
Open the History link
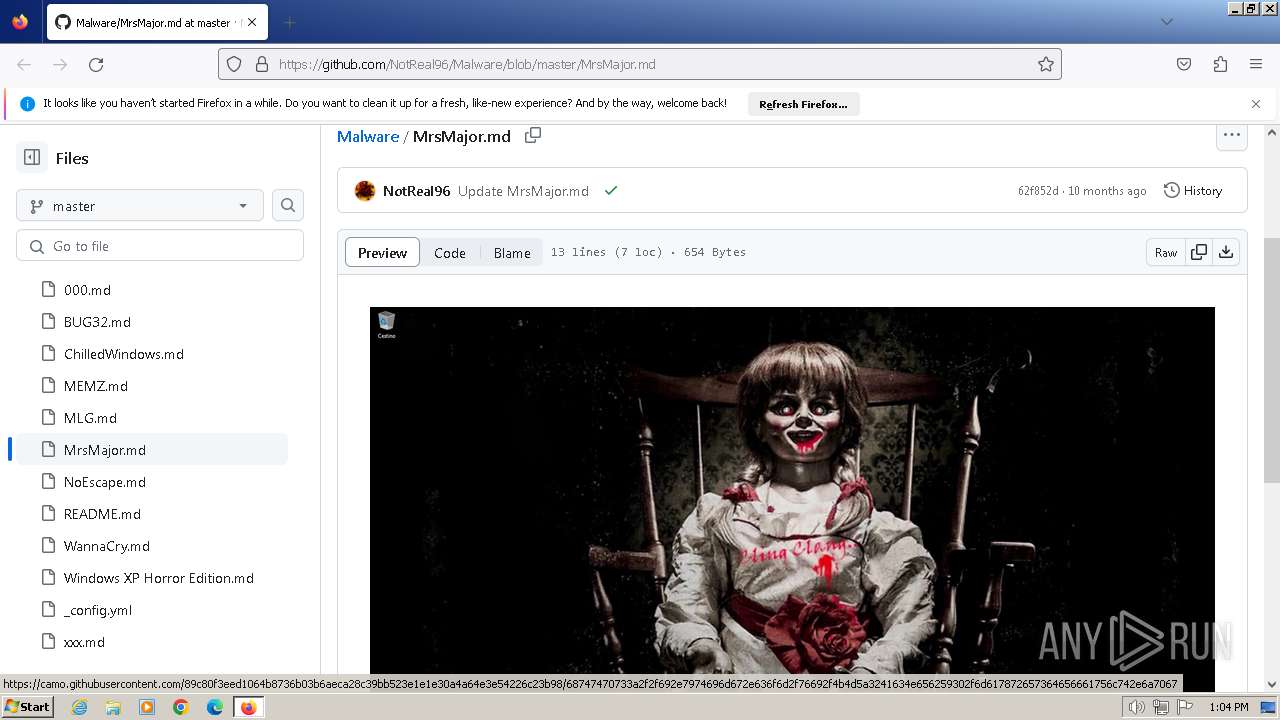coord(1193,190)
